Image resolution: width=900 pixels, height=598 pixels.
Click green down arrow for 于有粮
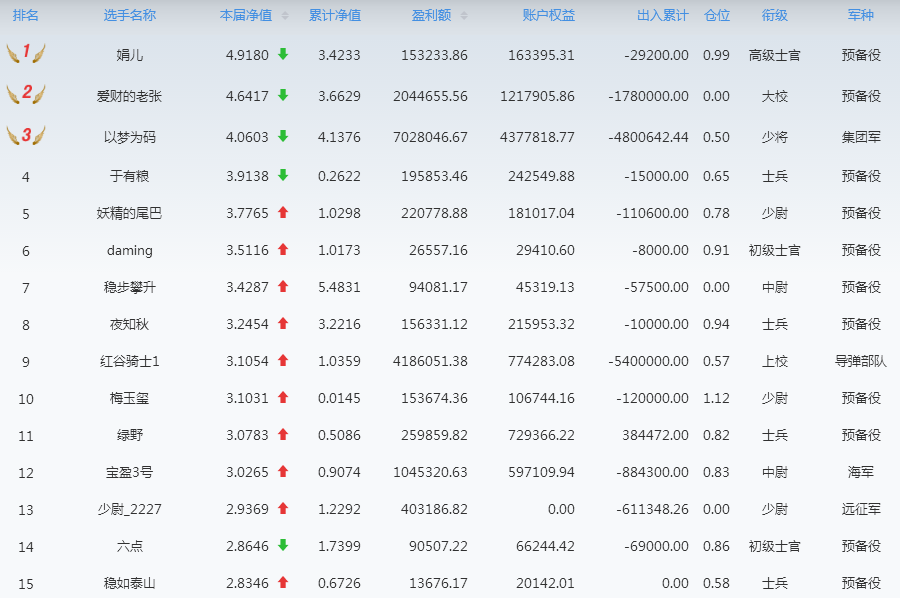coord(283,176)
